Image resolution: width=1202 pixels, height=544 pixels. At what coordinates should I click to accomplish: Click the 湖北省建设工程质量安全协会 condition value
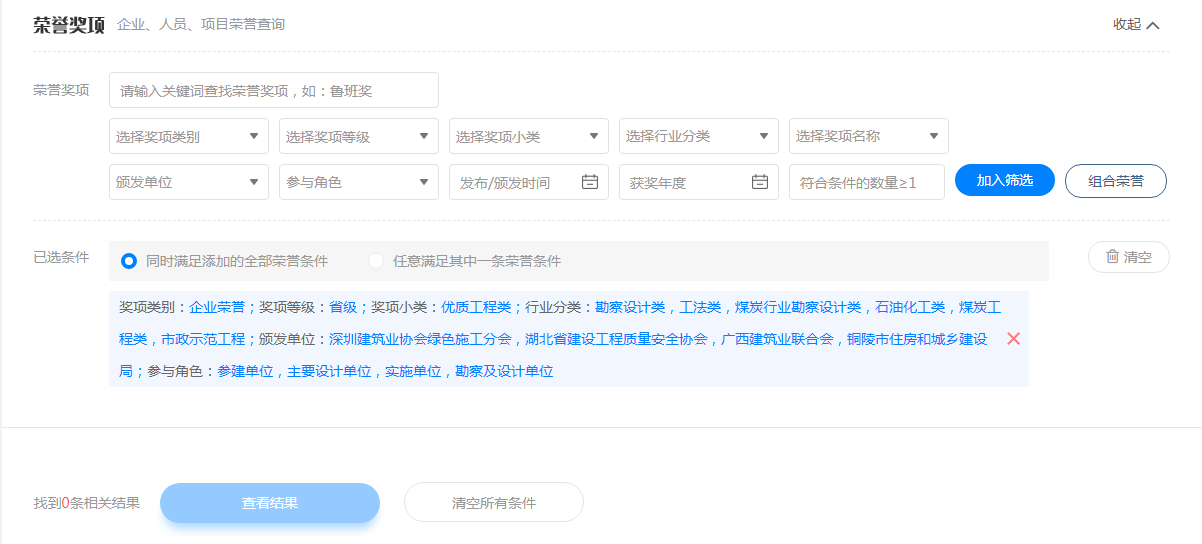616,339
